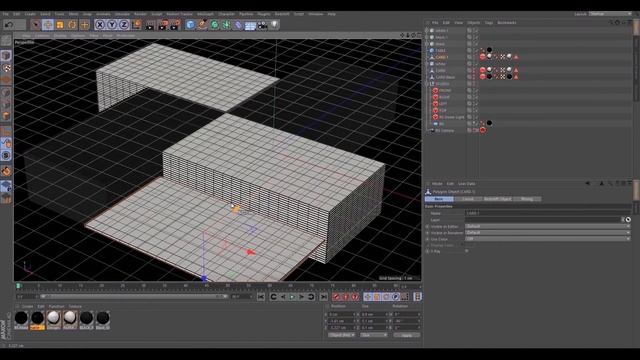
Task: Open MoGraph menu in main menu bar
Action: pyautogui.click(x=205, y=14)
